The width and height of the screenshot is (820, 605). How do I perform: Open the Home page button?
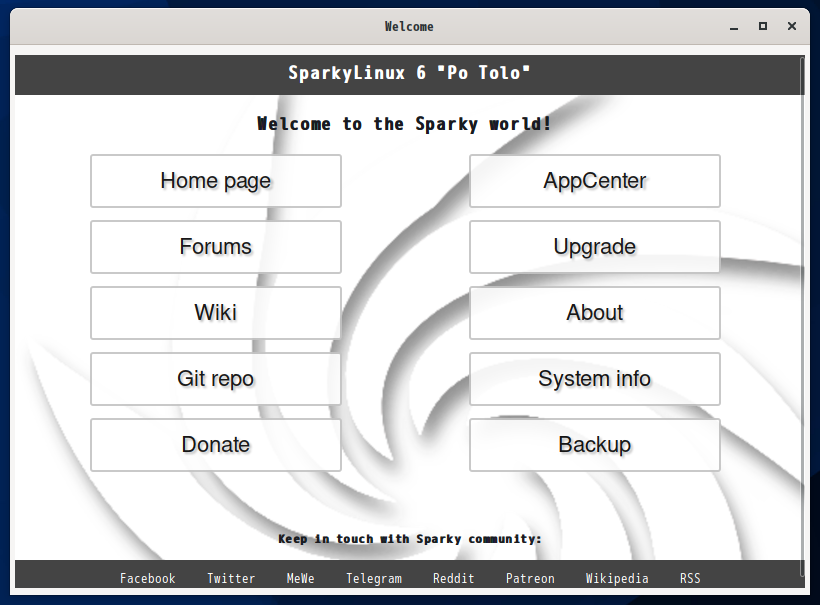pos(215,181)
